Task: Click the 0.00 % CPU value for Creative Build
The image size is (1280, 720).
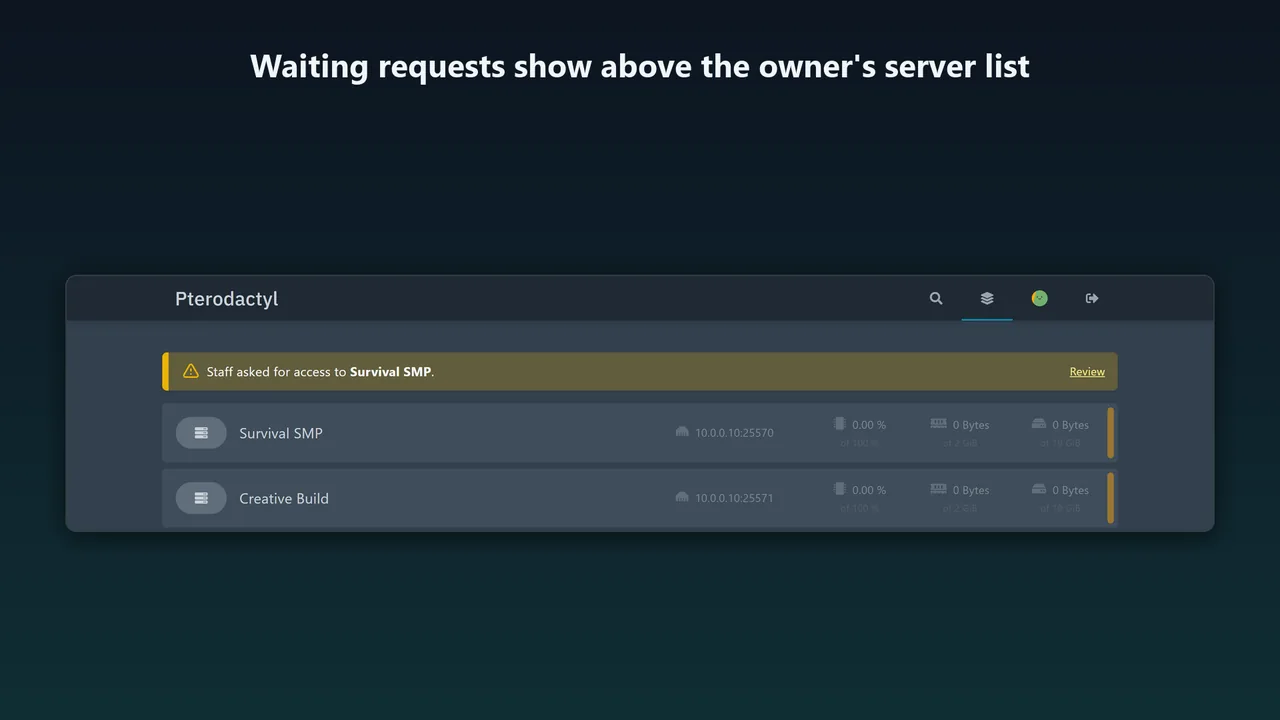Action: coord(869,490)
